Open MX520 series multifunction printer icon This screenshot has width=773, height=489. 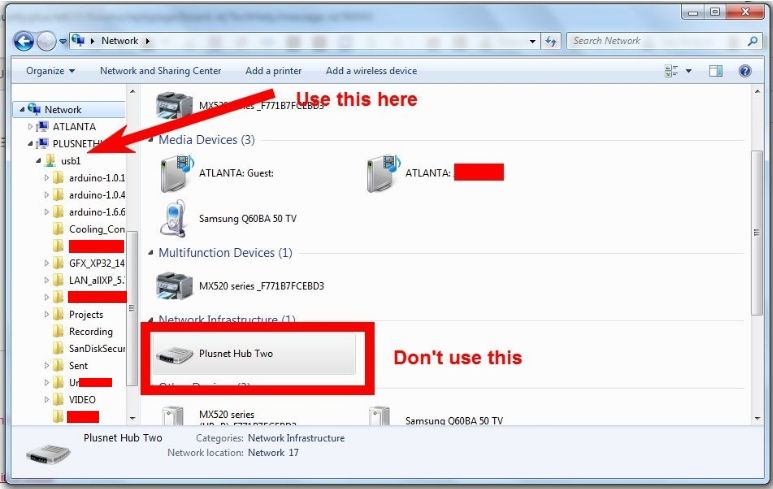coord(174,286)
